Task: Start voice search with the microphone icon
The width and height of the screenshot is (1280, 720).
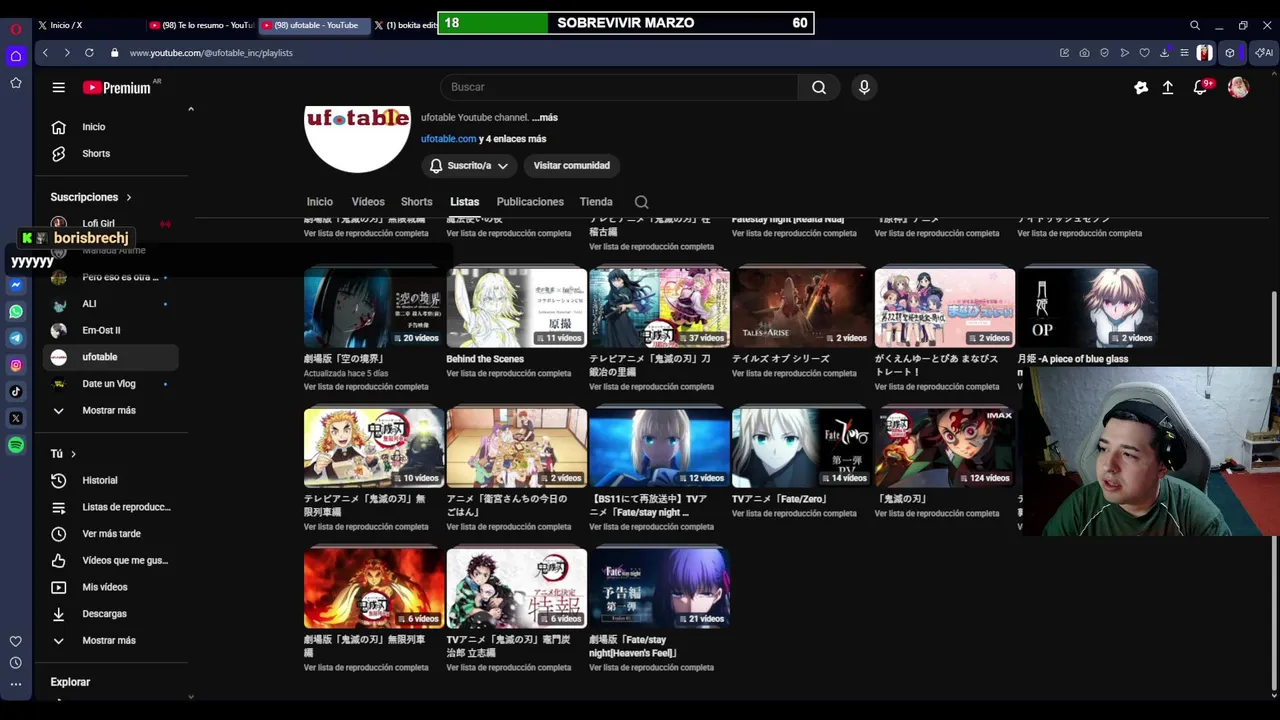Action: [x=864, y=88]
